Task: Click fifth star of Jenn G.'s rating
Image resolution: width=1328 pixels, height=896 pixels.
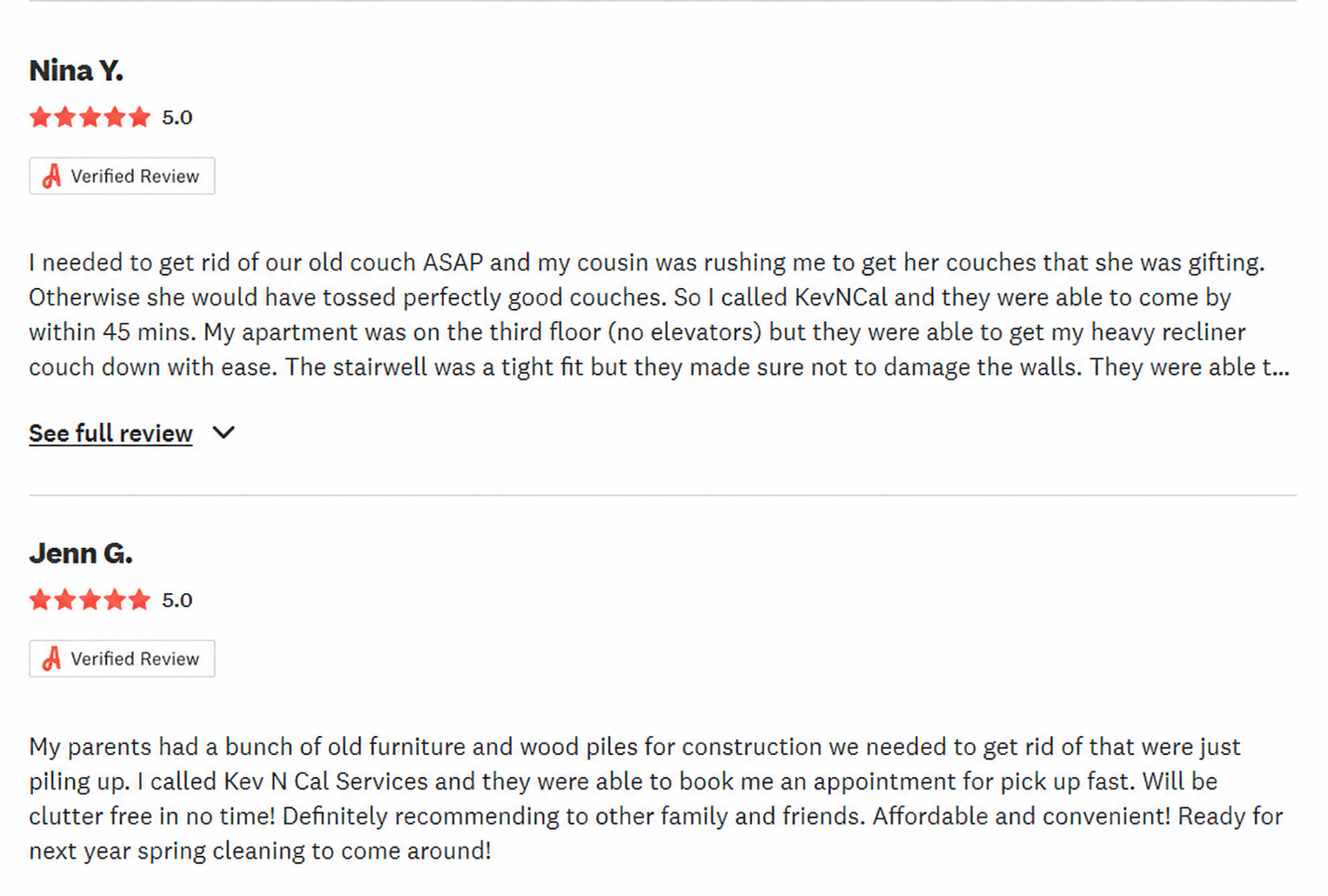Action: click(x=139, y=599)
